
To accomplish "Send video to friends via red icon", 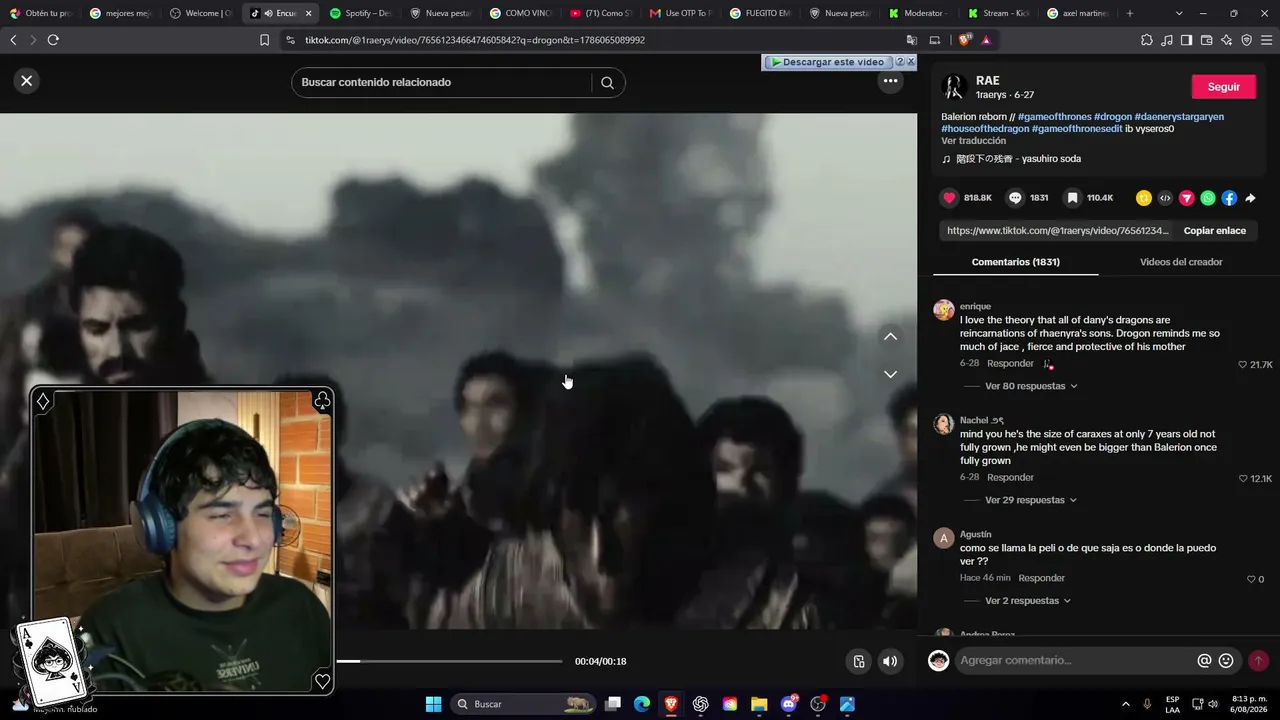I will [1186, 198].
